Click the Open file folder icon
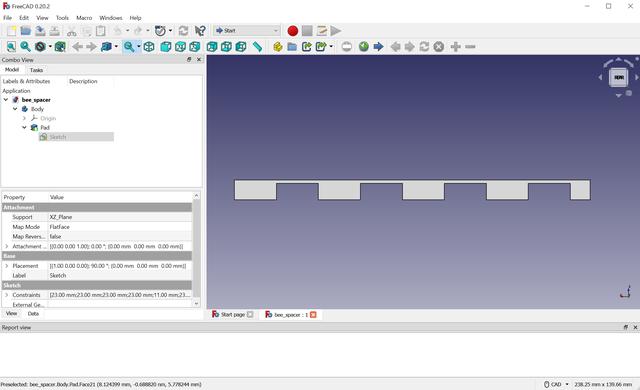 (26, 31)
